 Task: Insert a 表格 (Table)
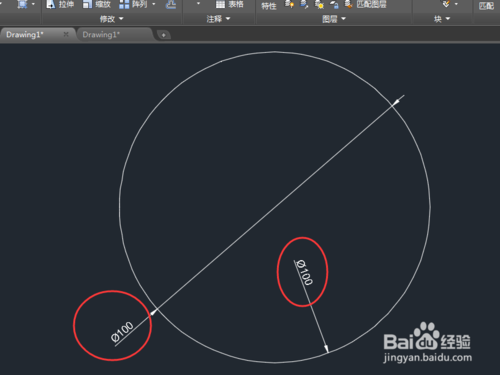click(x=229, y=4)
